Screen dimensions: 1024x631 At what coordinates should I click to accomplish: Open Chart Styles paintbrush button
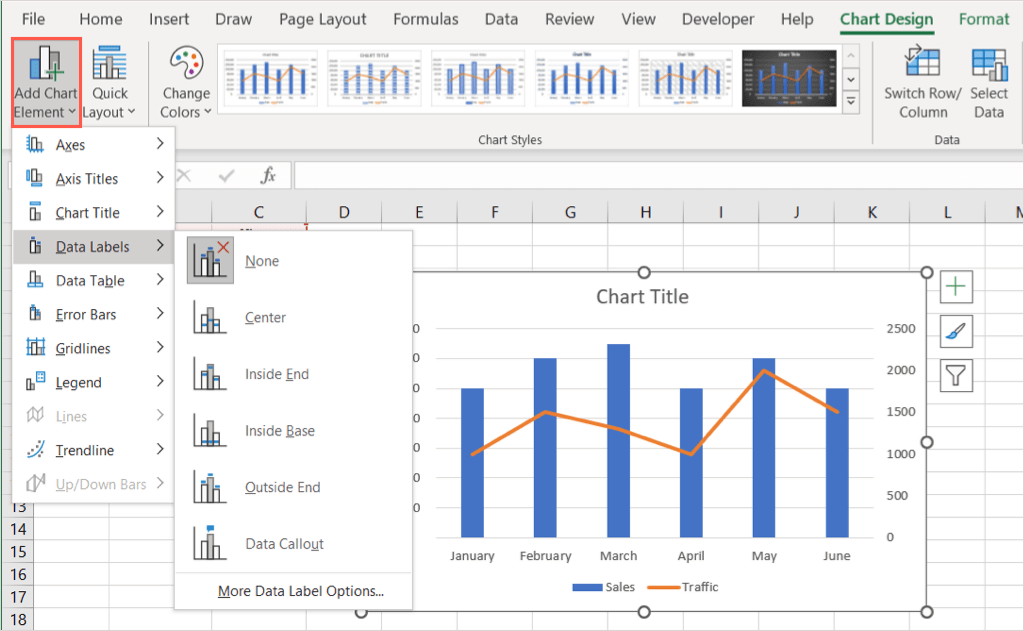click(x=957, y=332)
